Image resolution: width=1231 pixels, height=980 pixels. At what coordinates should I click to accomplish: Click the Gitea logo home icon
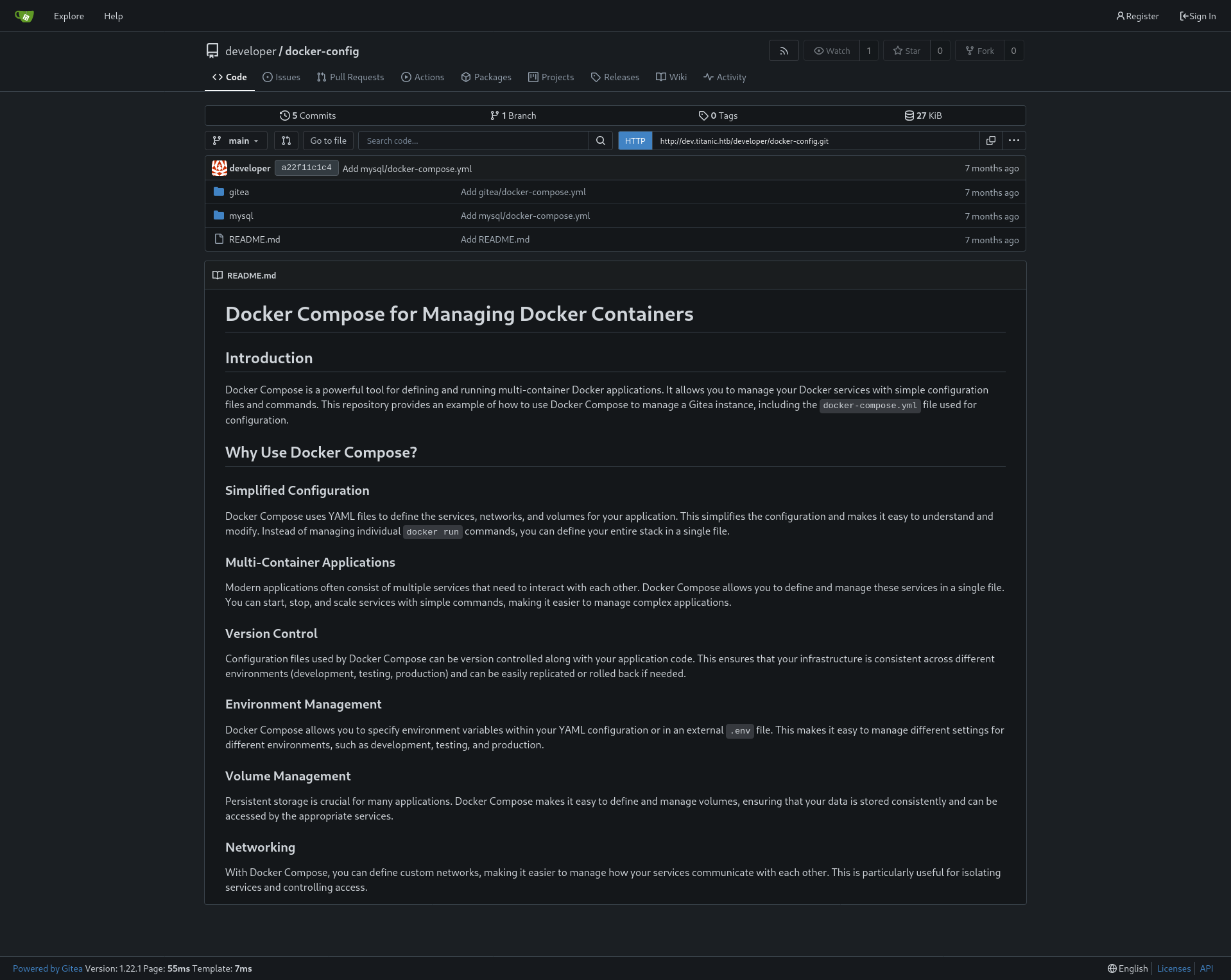(24, 16)
